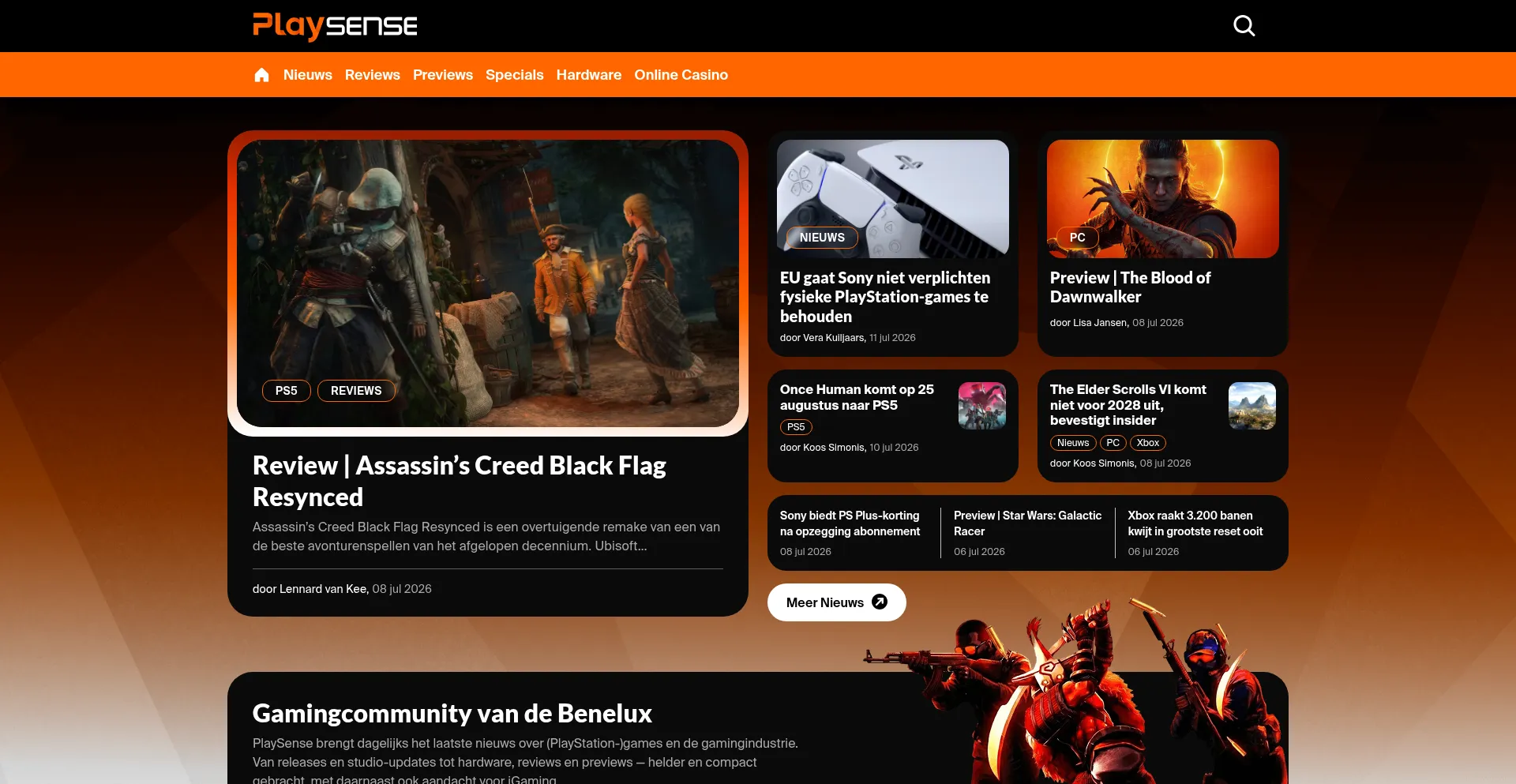The height and width of the screenshot is (784, 1516).
Task: Open Assassin's Creed Black Flag Resynced review headline
Action: 460,482
